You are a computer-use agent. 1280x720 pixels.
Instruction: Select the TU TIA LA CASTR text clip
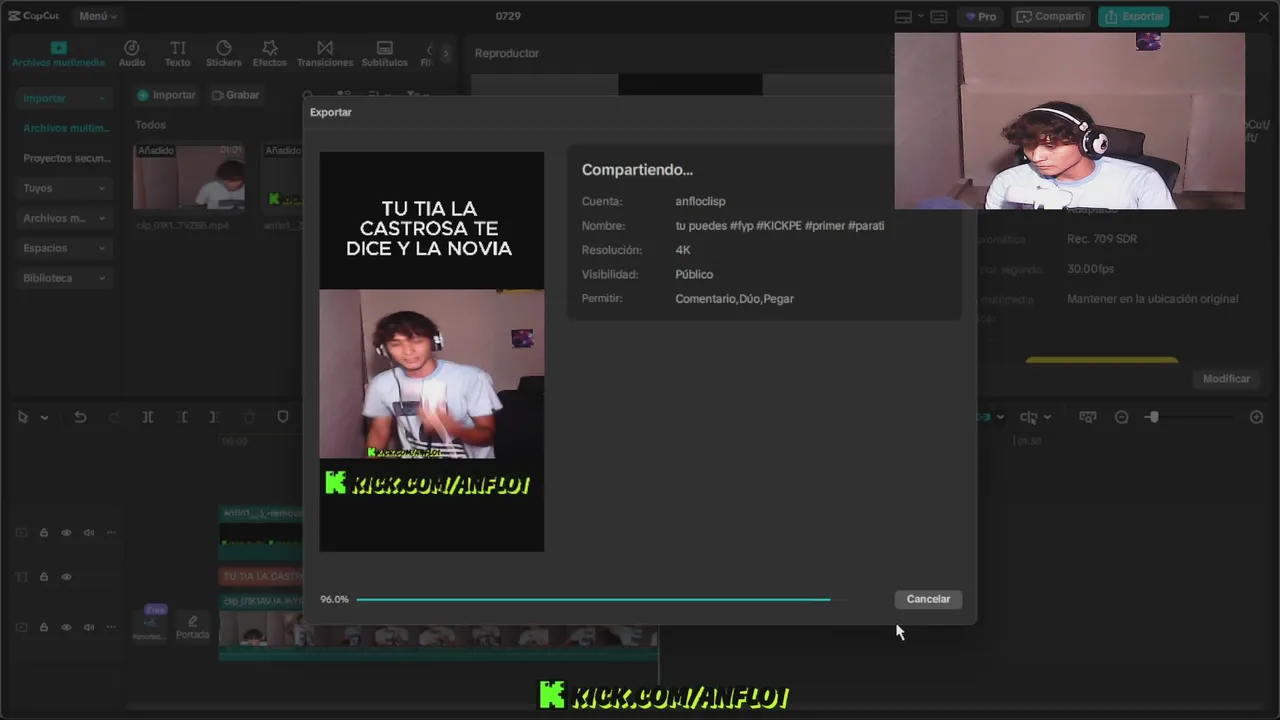tap(261, 576)
